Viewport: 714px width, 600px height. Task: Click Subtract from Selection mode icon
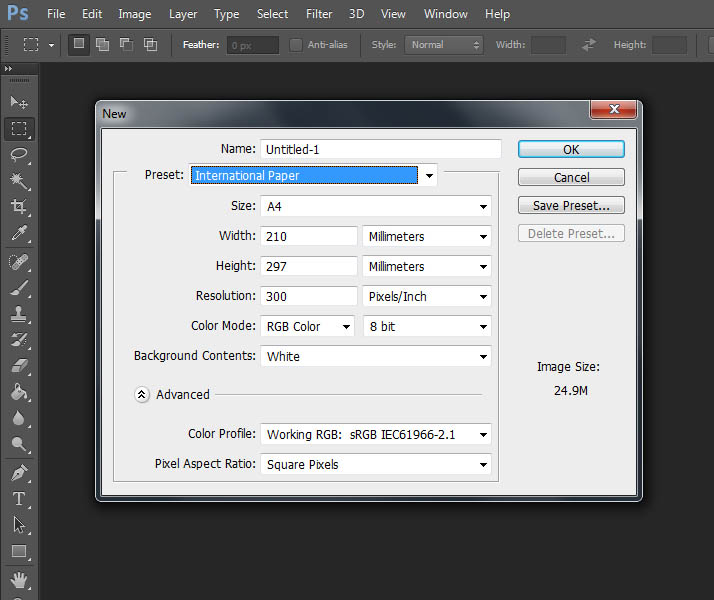click(126, 44)
